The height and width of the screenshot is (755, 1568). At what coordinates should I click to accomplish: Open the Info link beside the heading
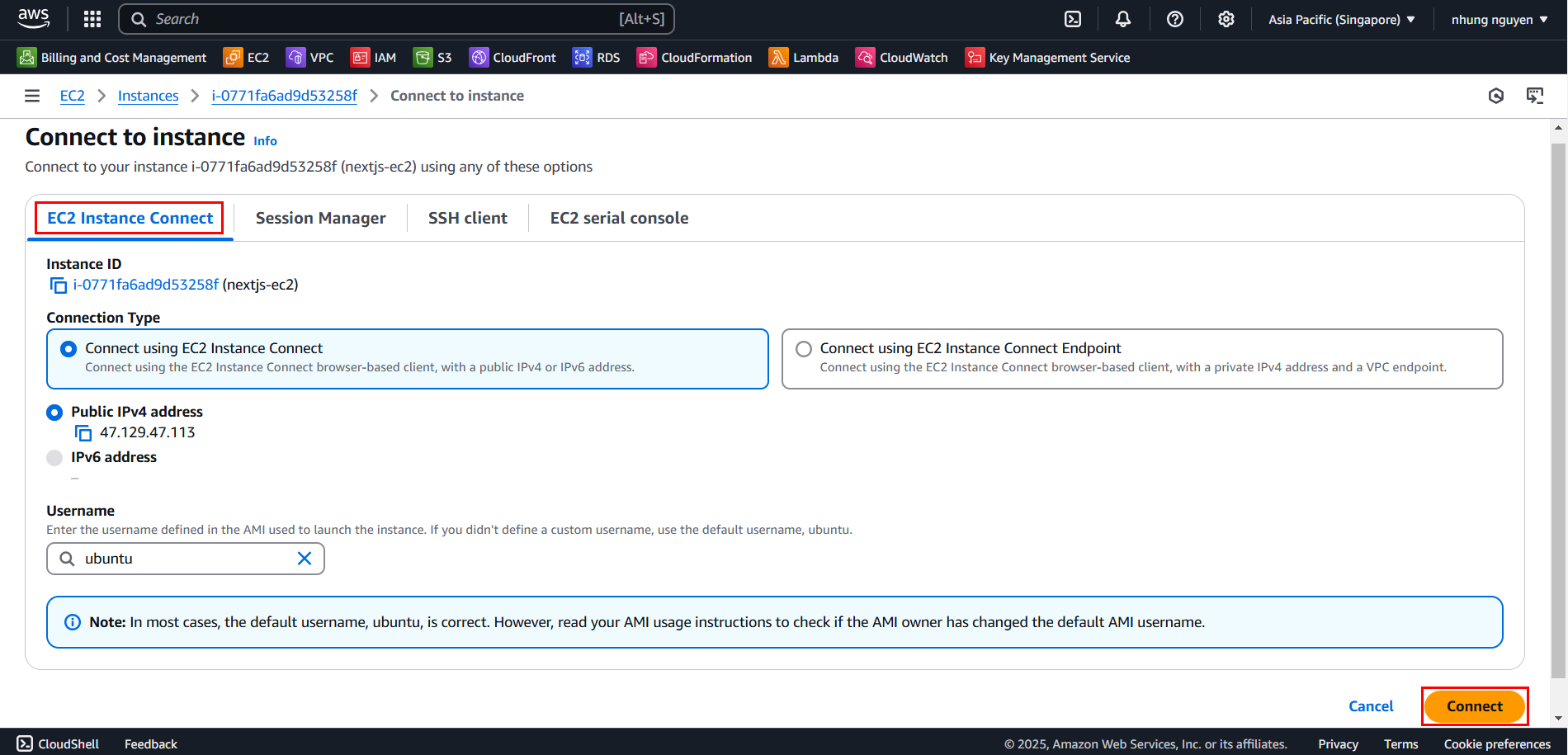click(x=265, y=141)
